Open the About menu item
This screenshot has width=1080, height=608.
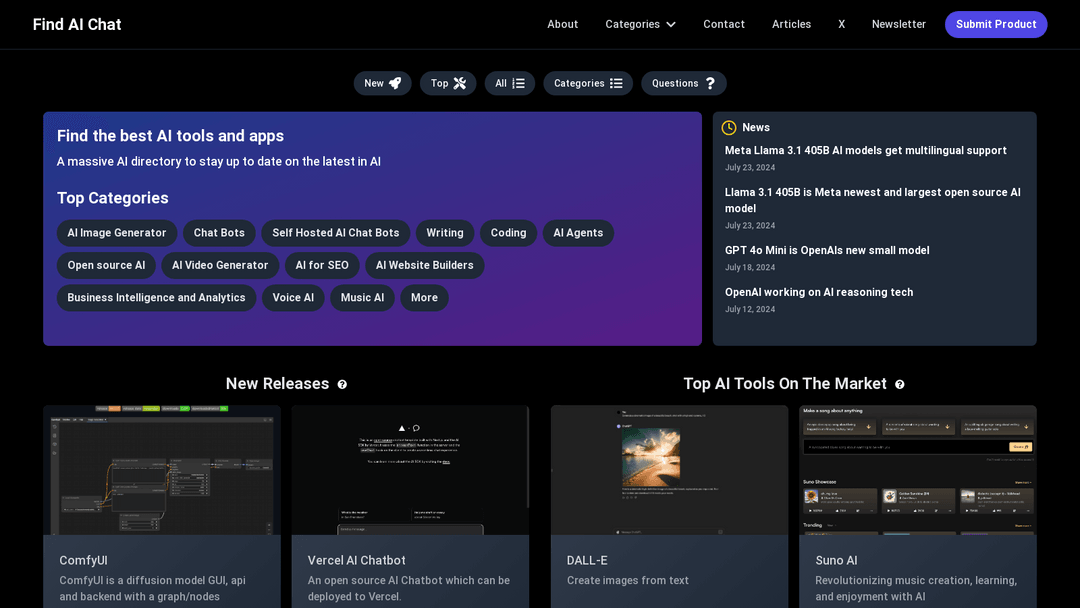click(x=563, y=24)
